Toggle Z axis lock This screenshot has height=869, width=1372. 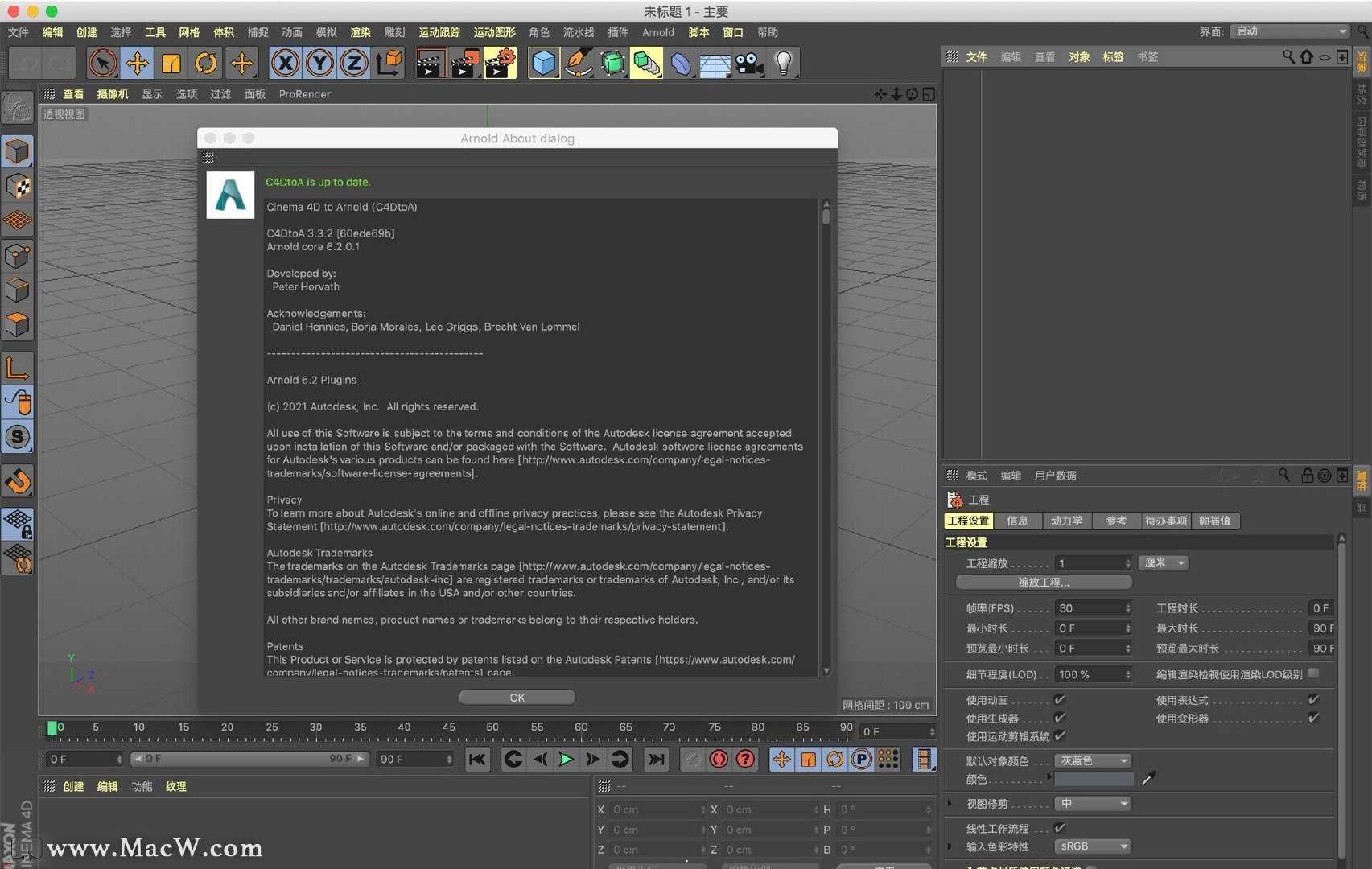tap(353, 63)
